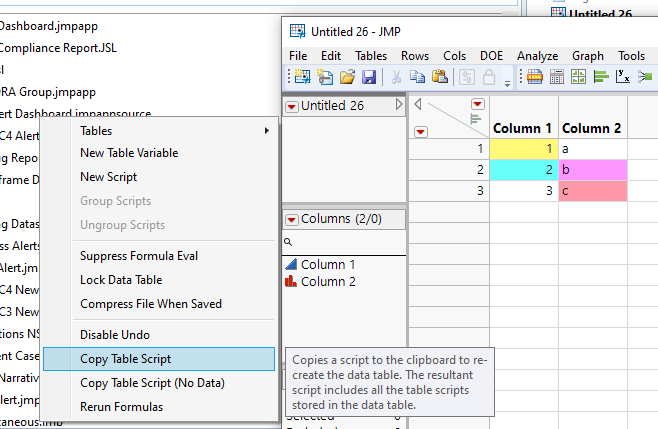
Task: Click the Copy toolbar icon
Action: tap(417, 77)
